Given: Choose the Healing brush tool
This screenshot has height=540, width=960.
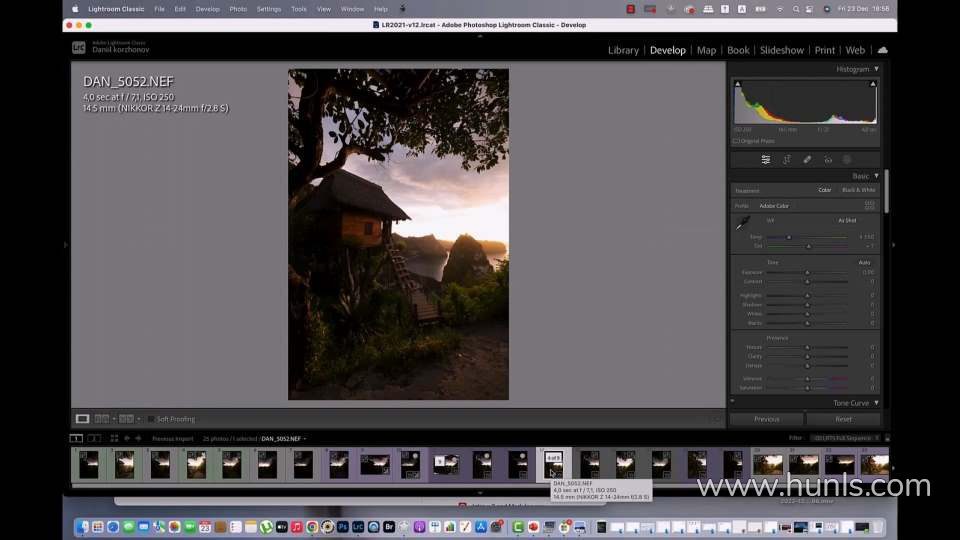Looking at the screenshot, I should click(x=807, y=160).
